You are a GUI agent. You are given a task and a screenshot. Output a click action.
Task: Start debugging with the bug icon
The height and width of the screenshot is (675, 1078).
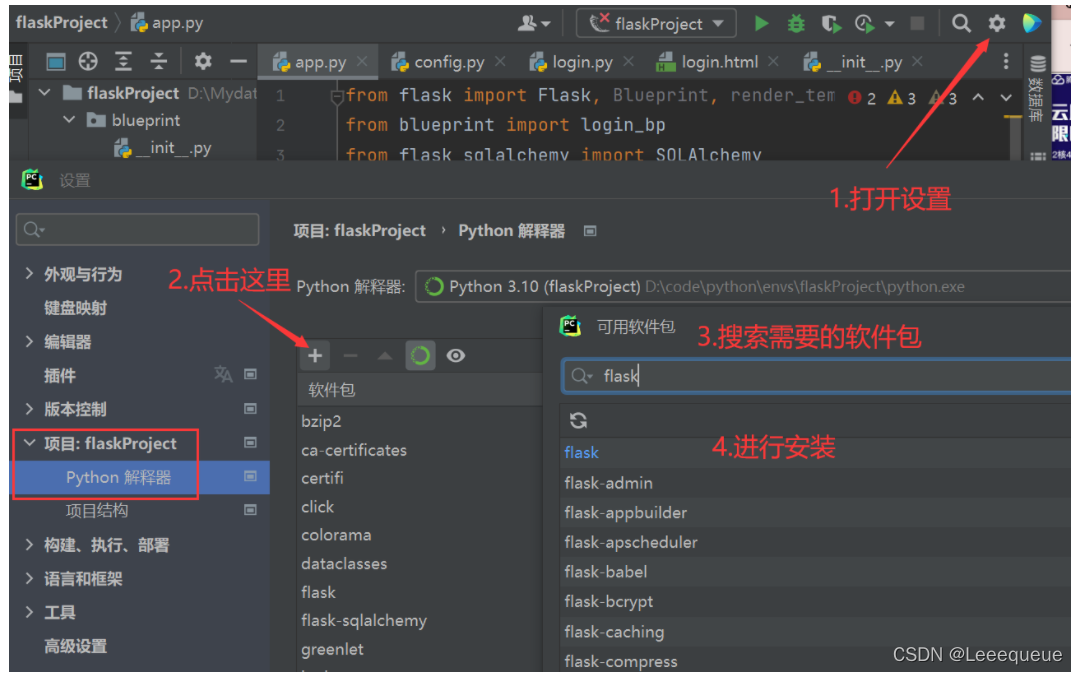pos(796,23)
